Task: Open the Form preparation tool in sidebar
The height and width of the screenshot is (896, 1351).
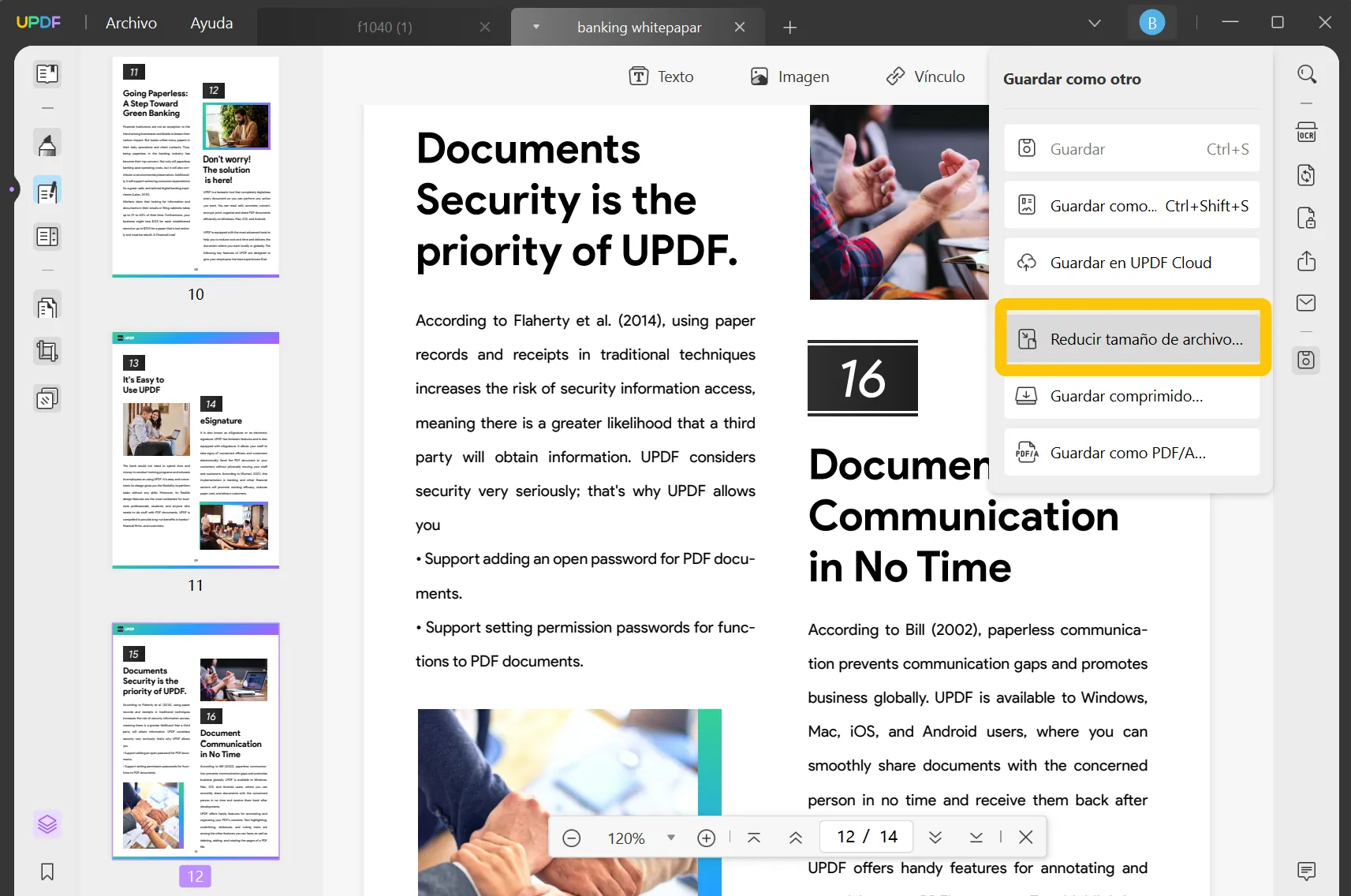Action: [x=47, y=237]
